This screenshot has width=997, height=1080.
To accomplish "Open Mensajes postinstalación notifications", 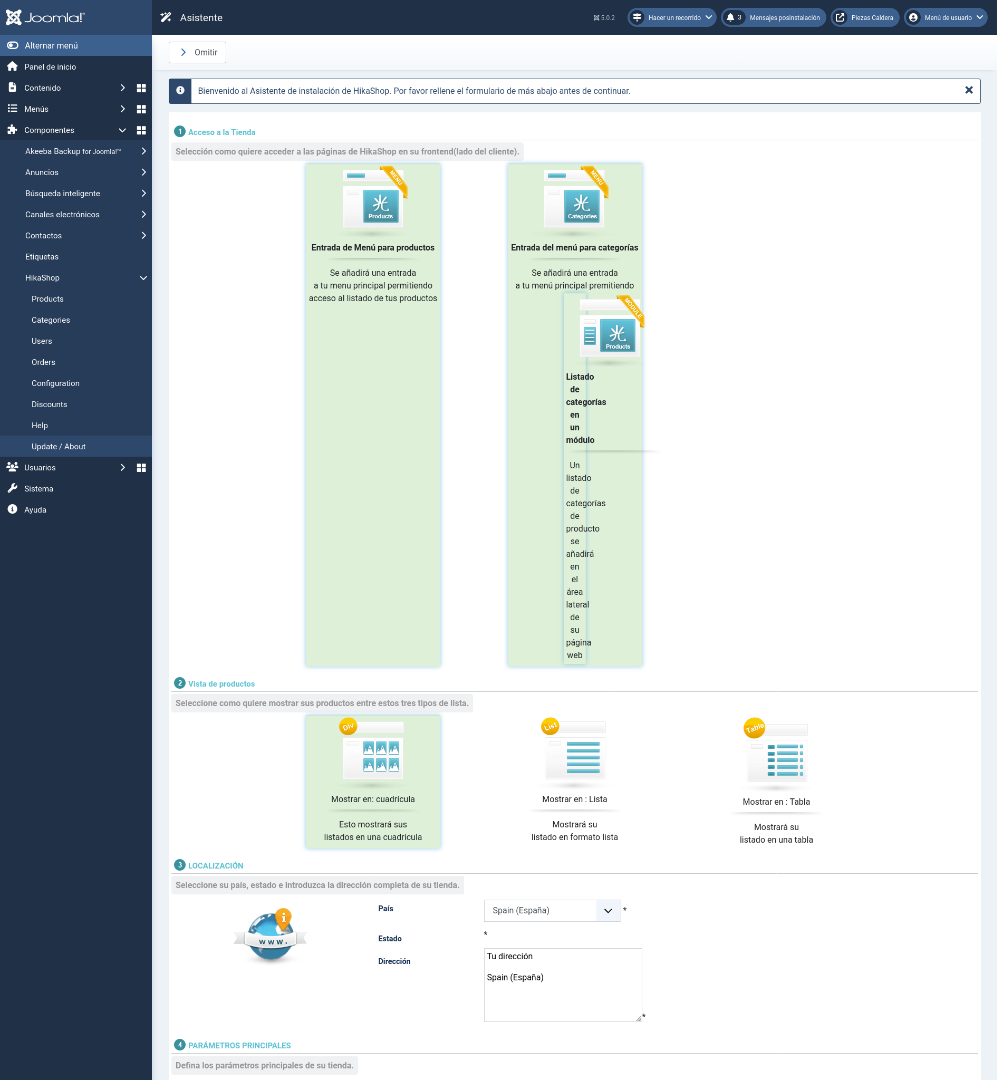I will pos(774,17).
